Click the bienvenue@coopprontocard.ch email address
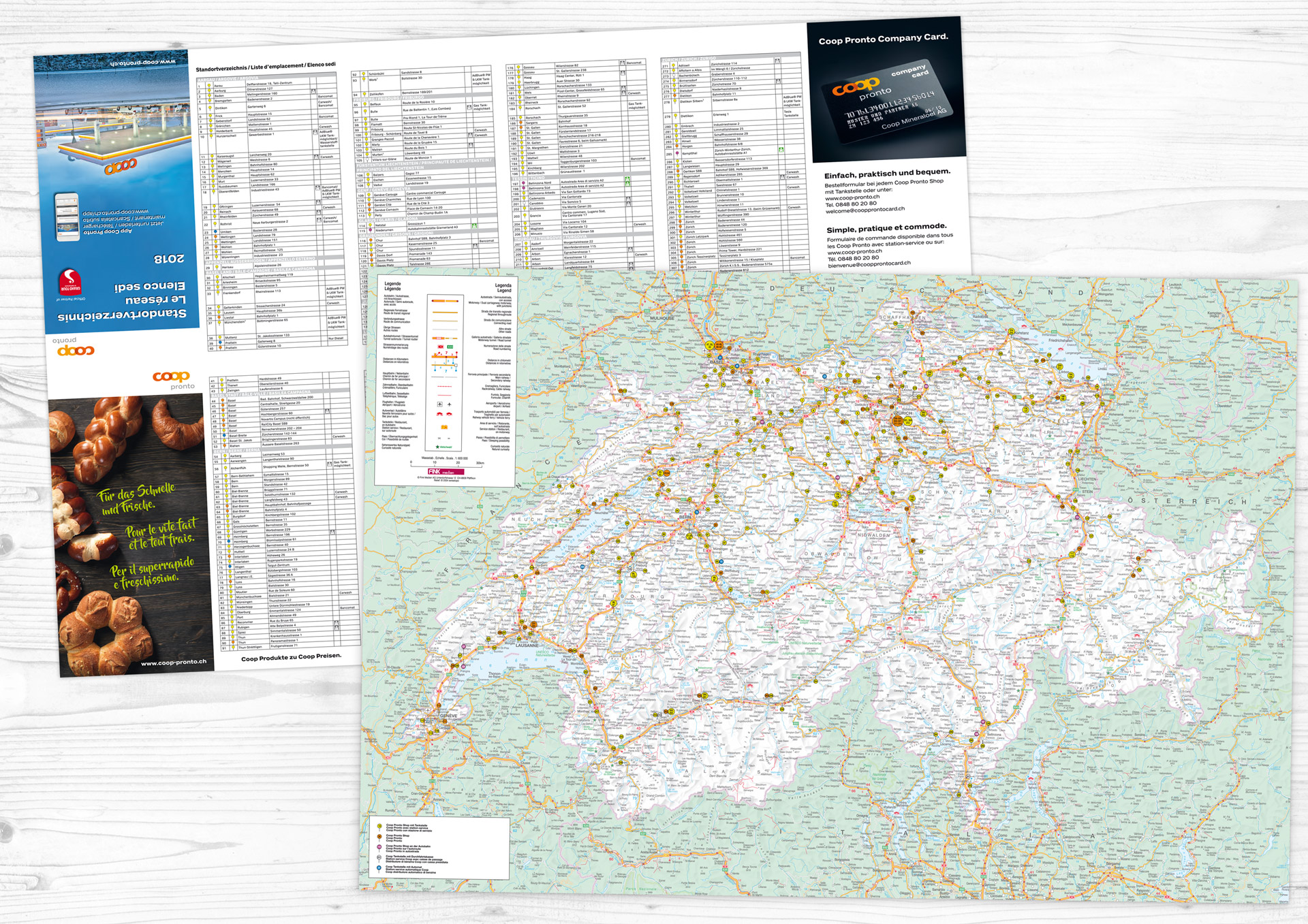 [869, 264]
